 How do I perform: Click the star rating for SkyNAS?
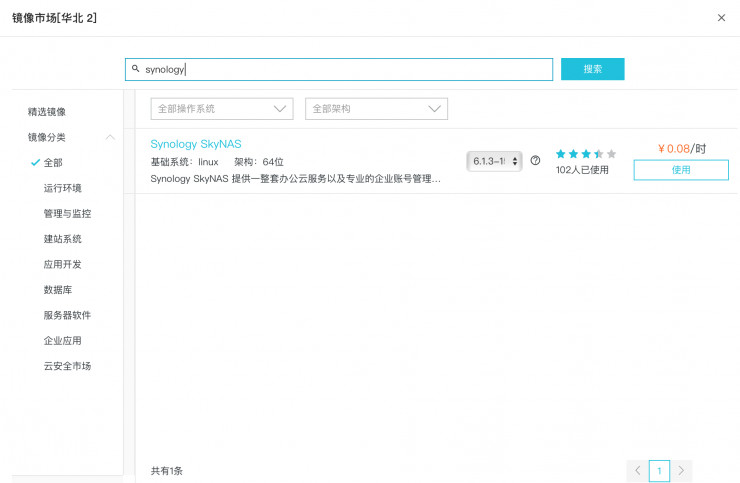586,154
